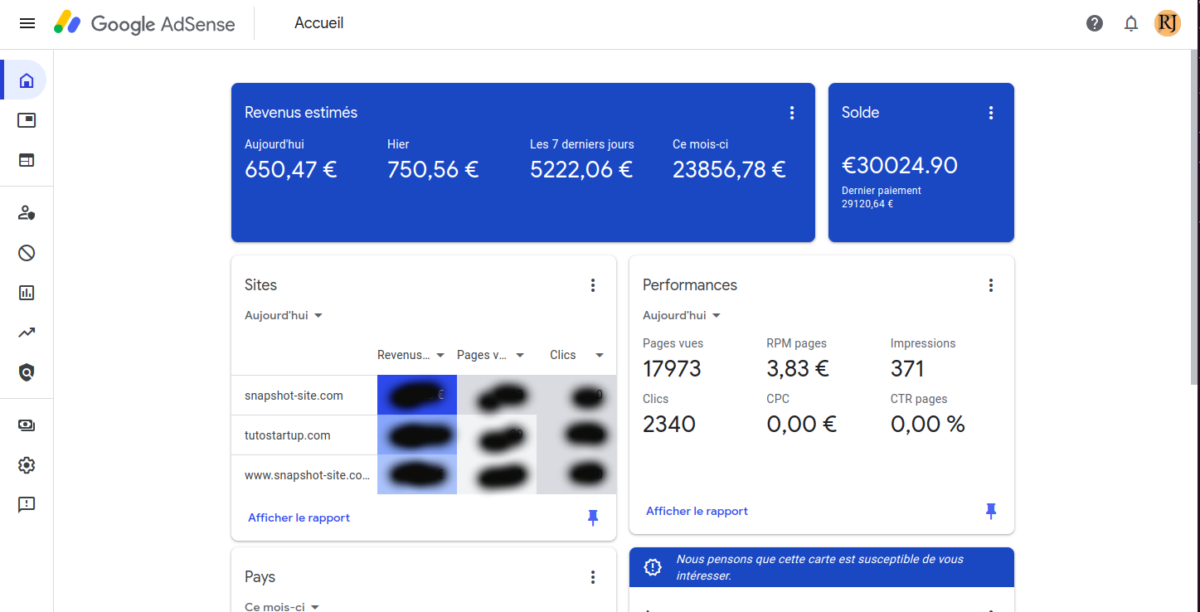Open the Feedback icon in sidebar
Screen dimensions: 1200x612
point(27,505)
